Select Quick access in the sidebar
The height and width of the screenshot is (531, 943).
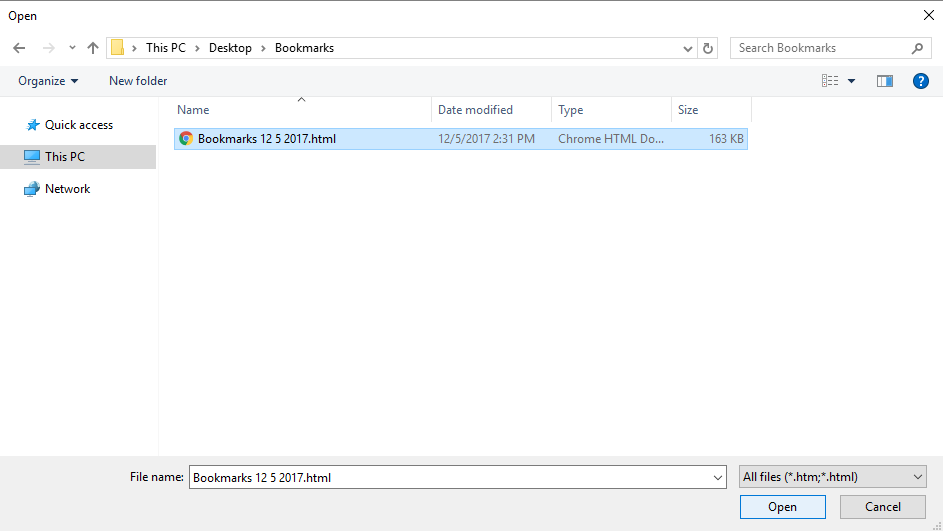pos(79,125)
